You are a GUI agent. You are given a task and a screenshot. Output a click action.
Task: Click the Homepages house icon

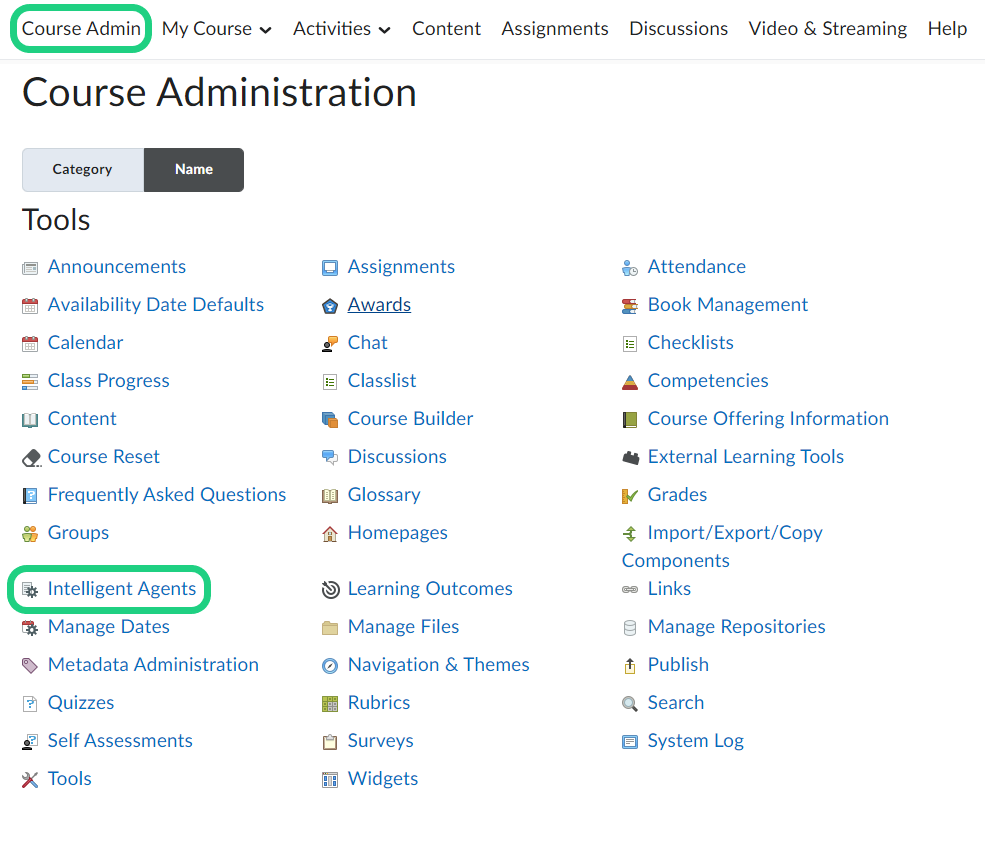click(330, 533)
